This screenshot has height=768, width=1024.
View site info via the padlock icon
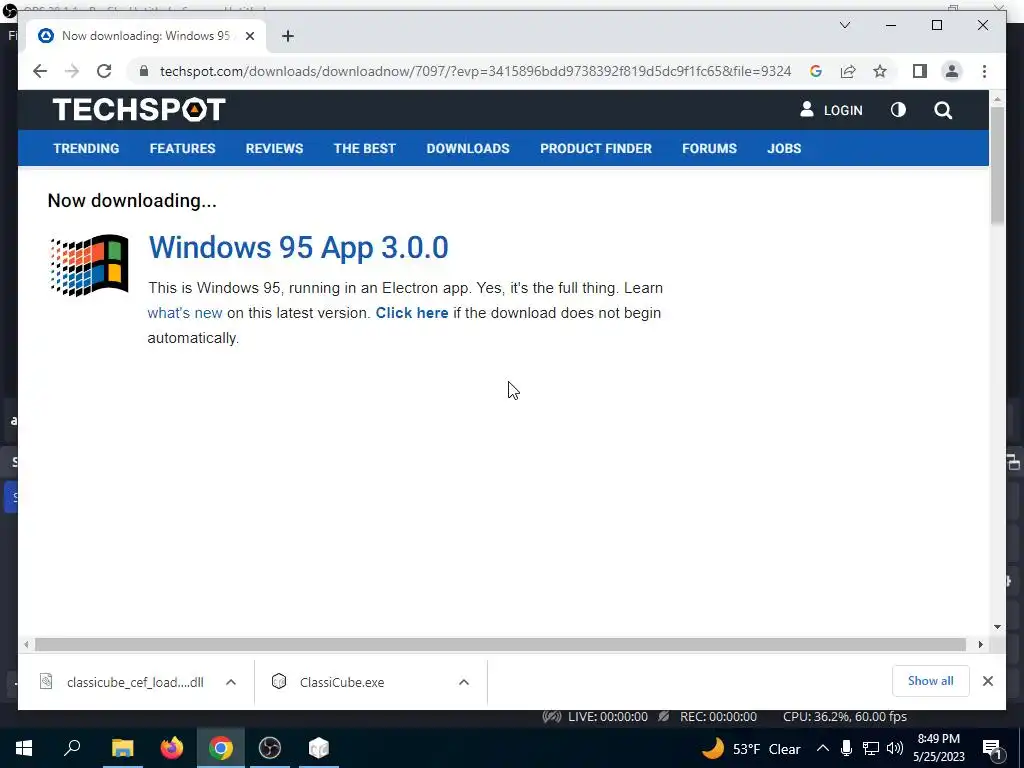point(144,71)
